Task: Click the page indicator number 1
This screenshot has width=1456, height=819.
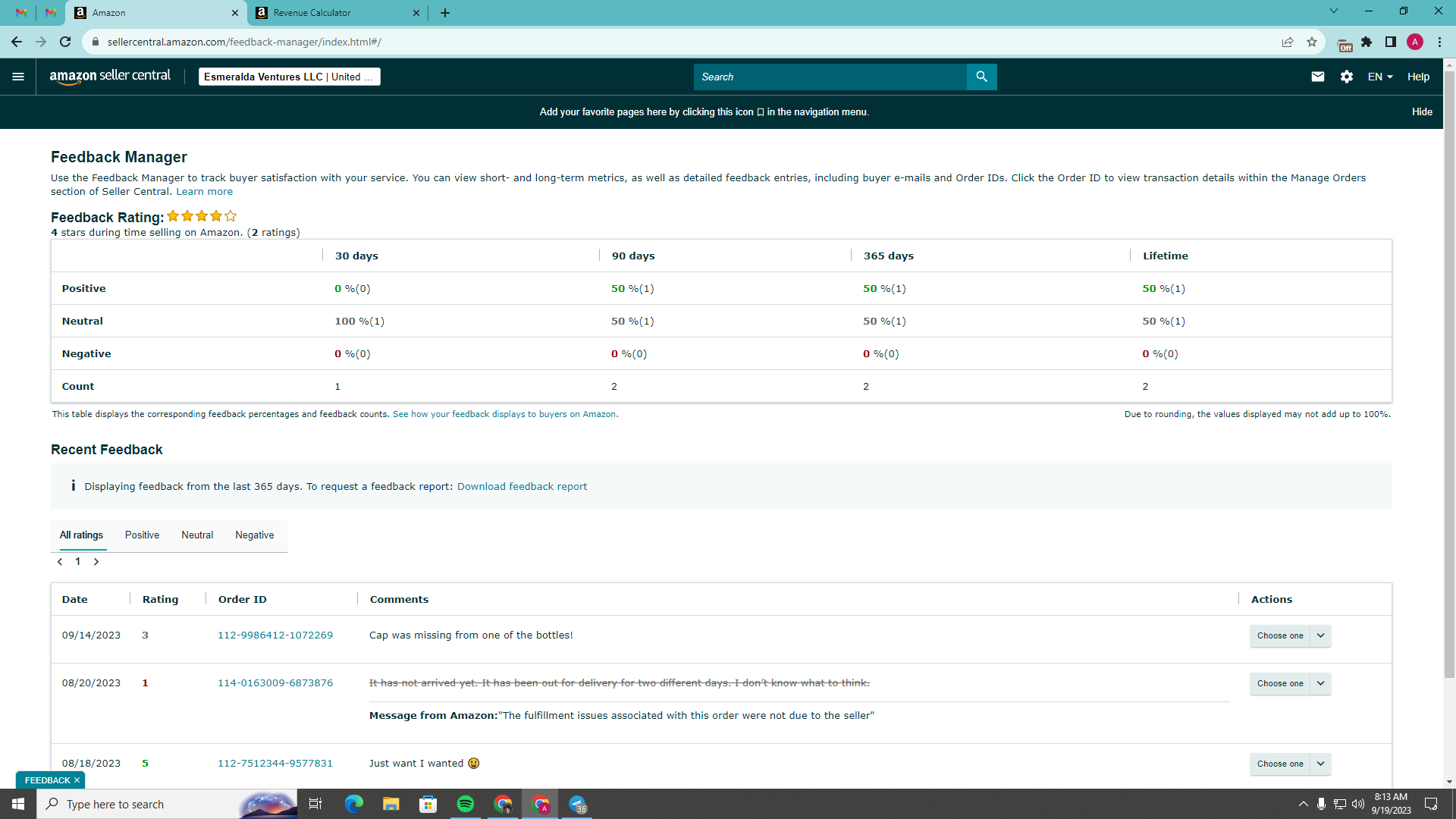Action: pyautogui.click(x=78, y=562)
